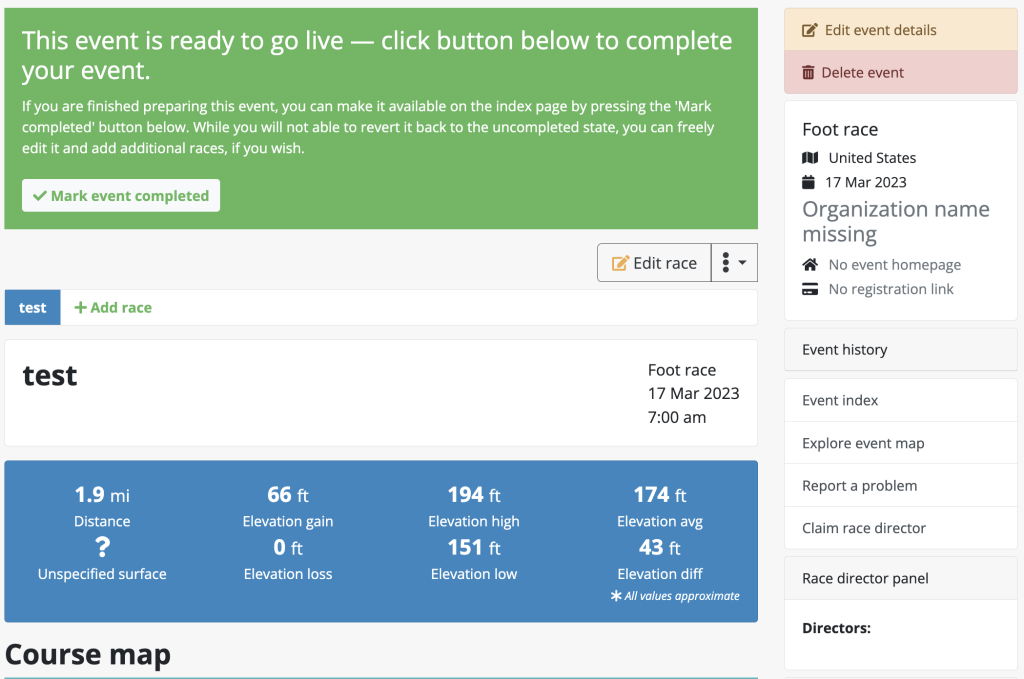The height and width of the screenshot is (679, 1024).
Task: Click the calendar icon next to 17 Mar 2023
Action: (808, 182)
